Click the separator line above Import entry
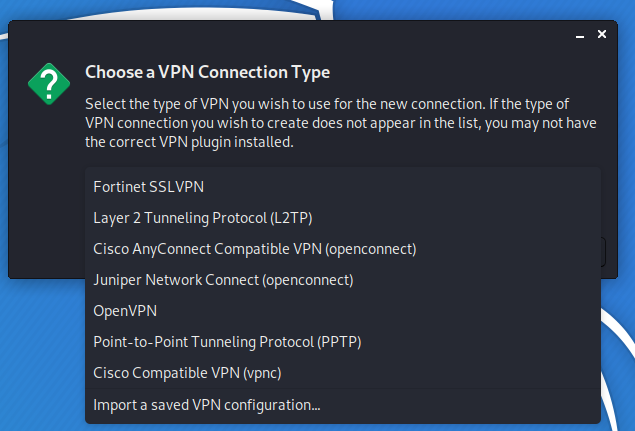This screenshot has width=635, height=431. (x=343, y=388)
